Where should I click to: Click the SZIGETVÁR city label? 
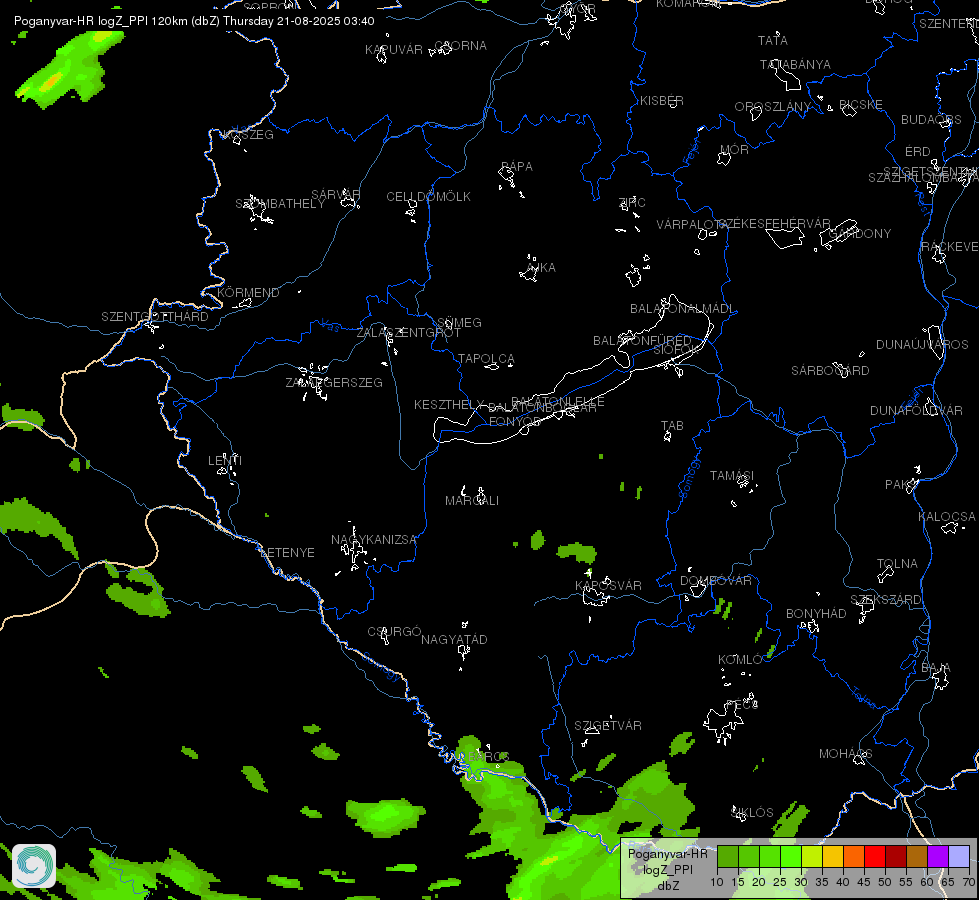(608, 726)
